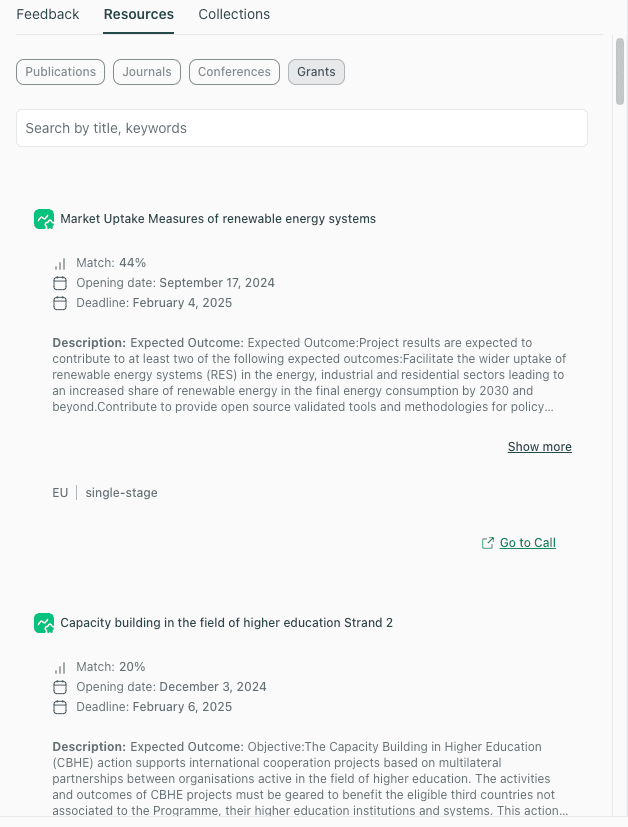The image size is (628, 827).
Task: Follow the Go to Call link
Action: coord(527,542)
